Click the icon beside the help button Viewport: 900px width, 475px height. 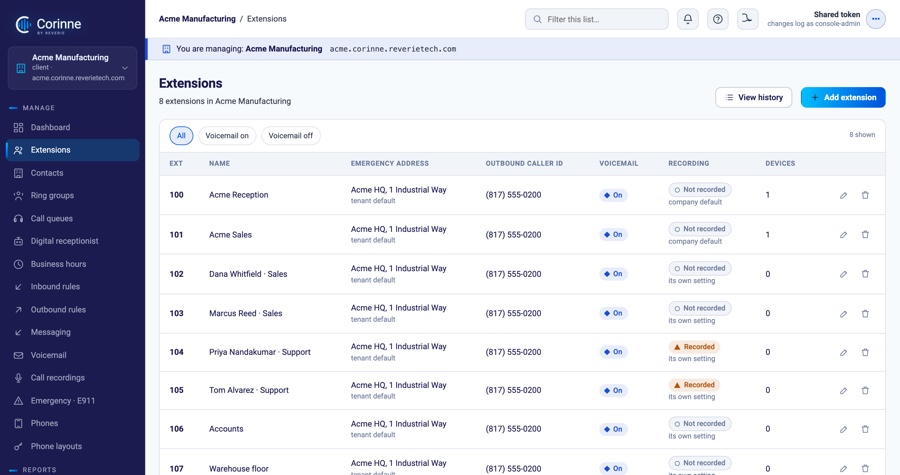coord(747,19)
